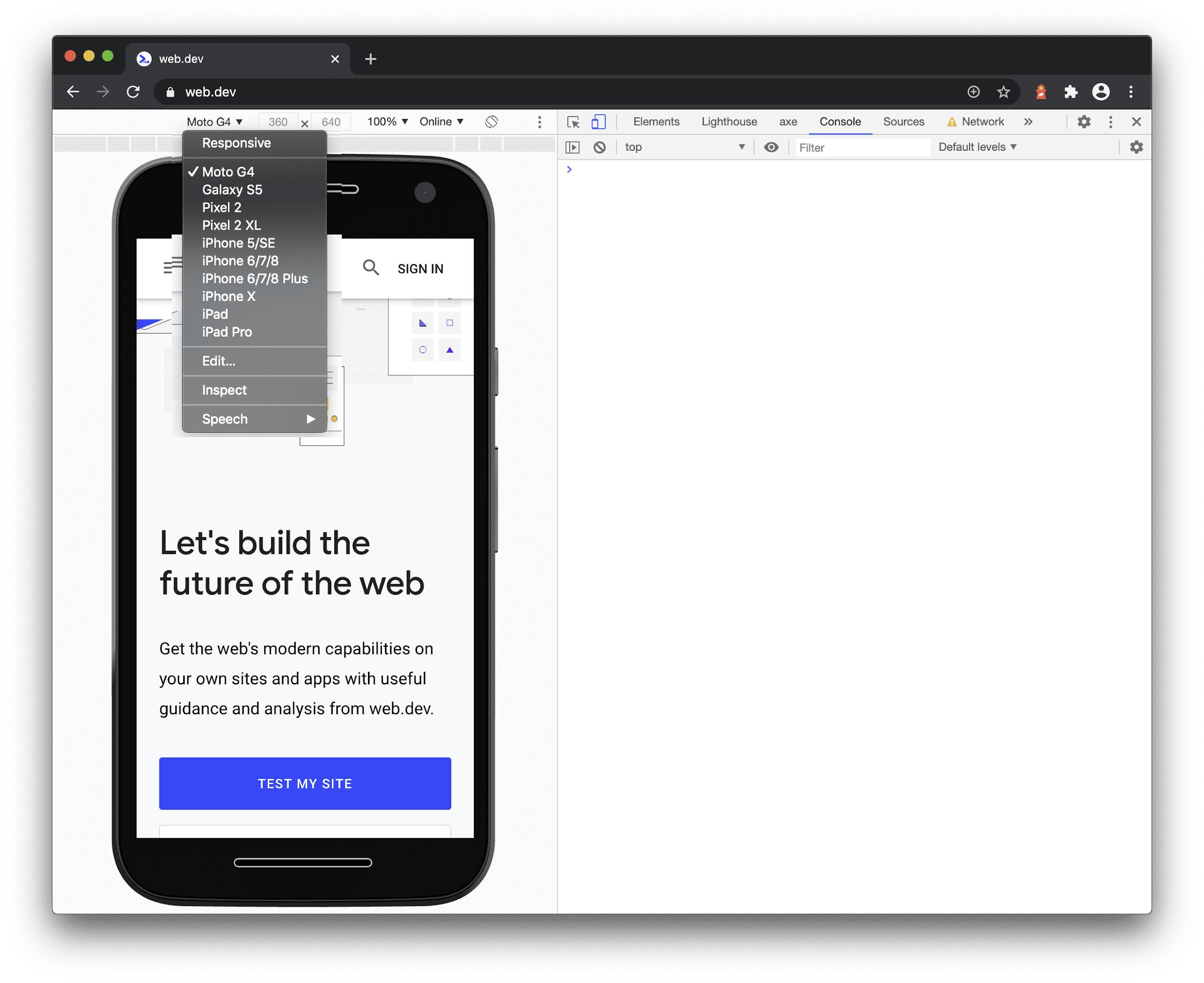
Task: Click the Lighthouse audit icon
Action: (x=727, y=121)
